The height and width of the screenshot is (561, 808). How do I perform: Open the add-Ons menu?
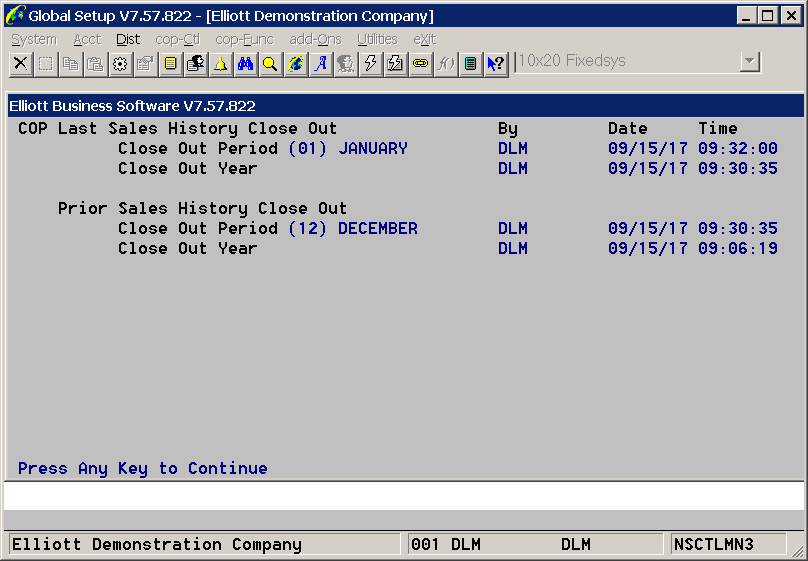click(x=315, y=39)
